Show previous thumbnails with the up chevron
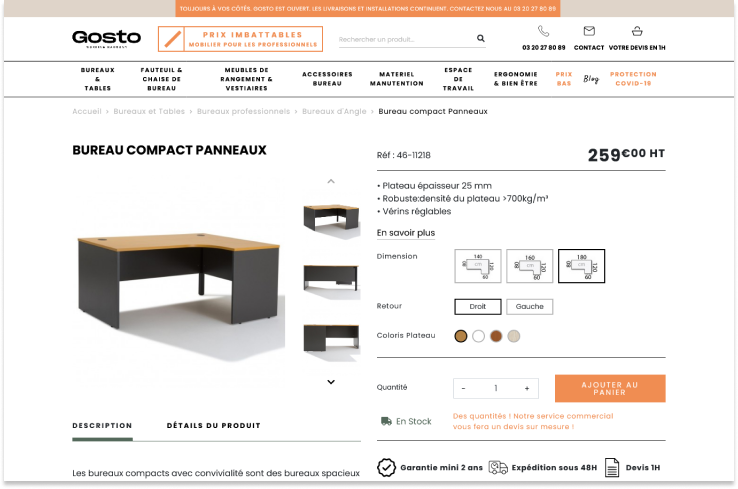 click(x=331, y=181)
